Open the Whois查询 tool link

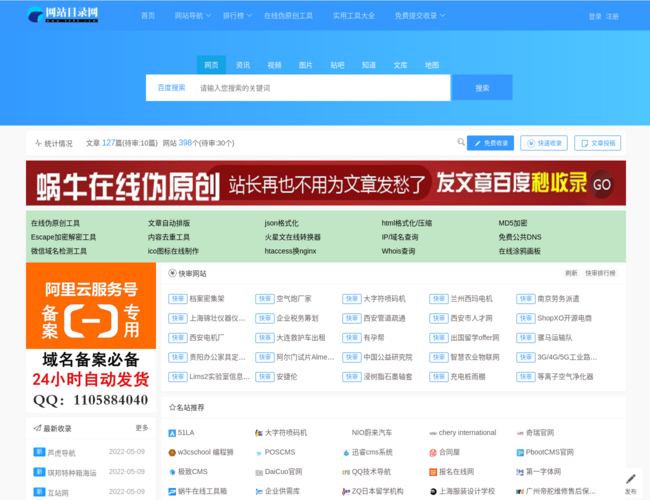tap(398, 251)
